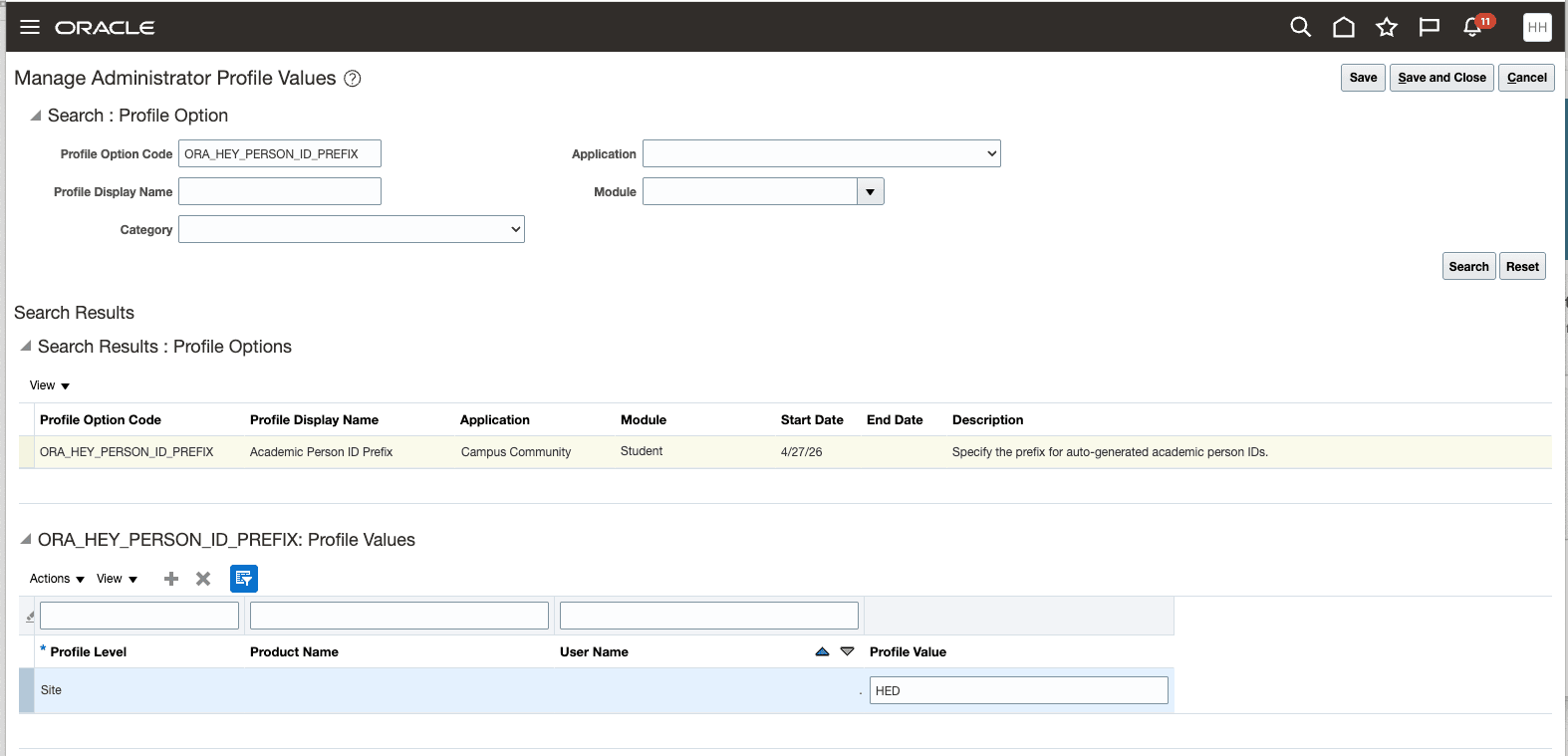Click Profile Level filter field
The height and width of the screenshot is (756, 1568).
pyautogui.click(x=139, y=616)
